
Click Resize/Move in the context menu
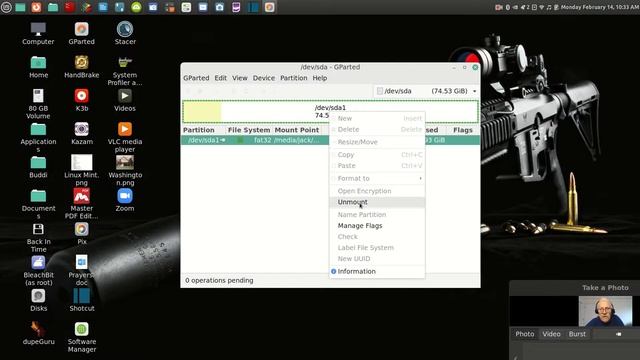[377, 142]
